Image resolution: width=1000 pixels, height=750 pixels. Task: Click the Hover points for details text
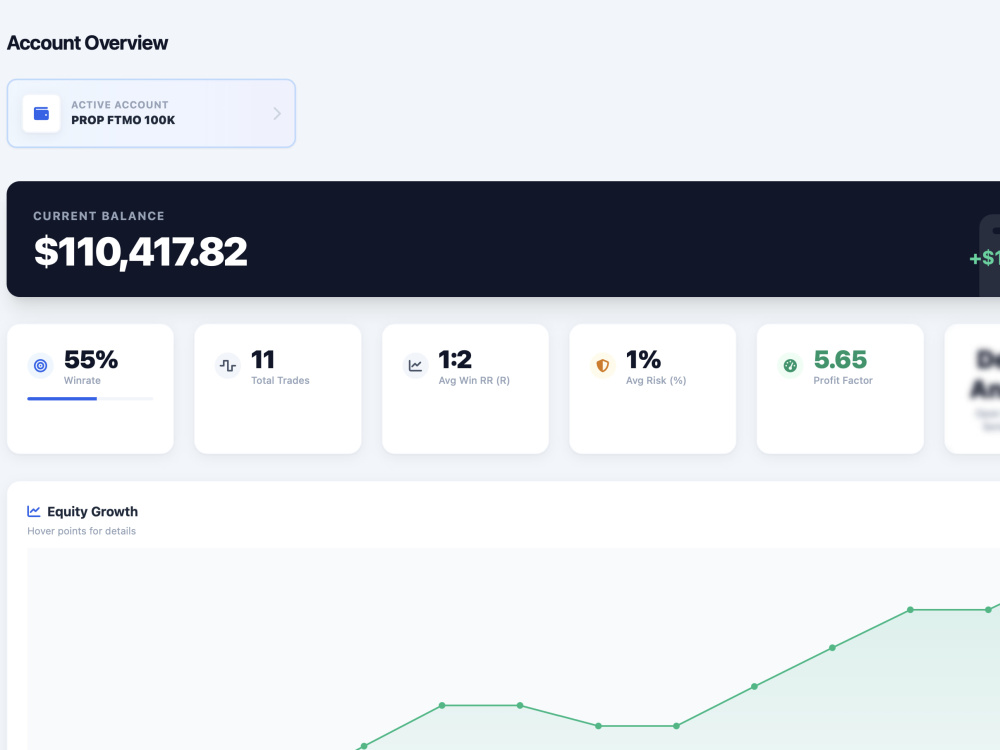point(82,531)
